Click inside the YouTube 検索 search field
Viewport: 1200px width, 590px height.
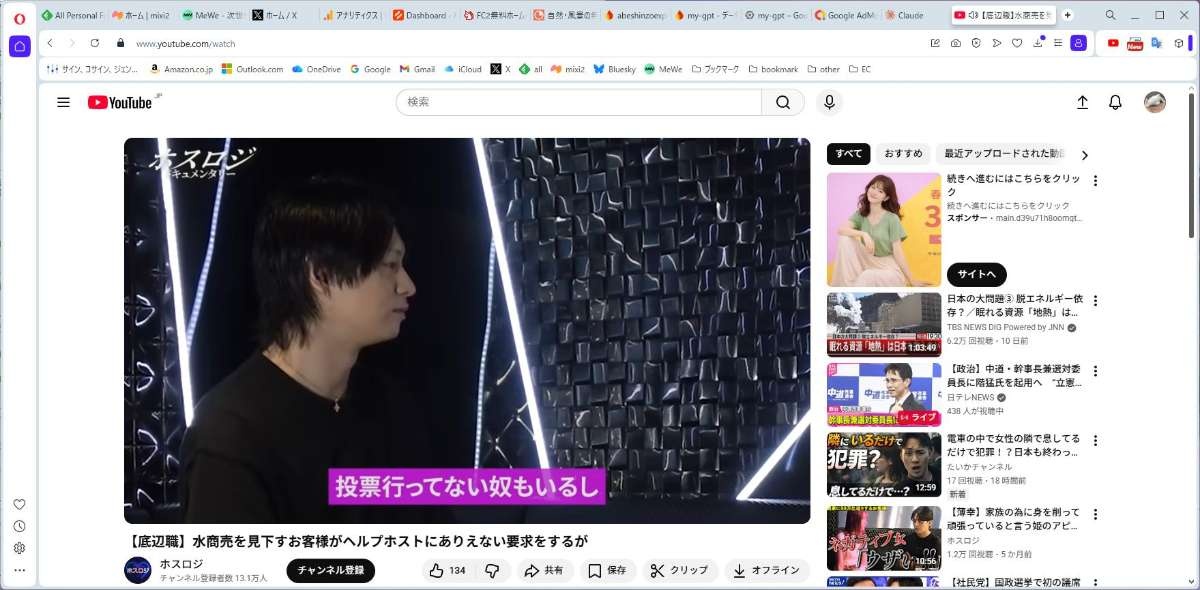[580, 102]
